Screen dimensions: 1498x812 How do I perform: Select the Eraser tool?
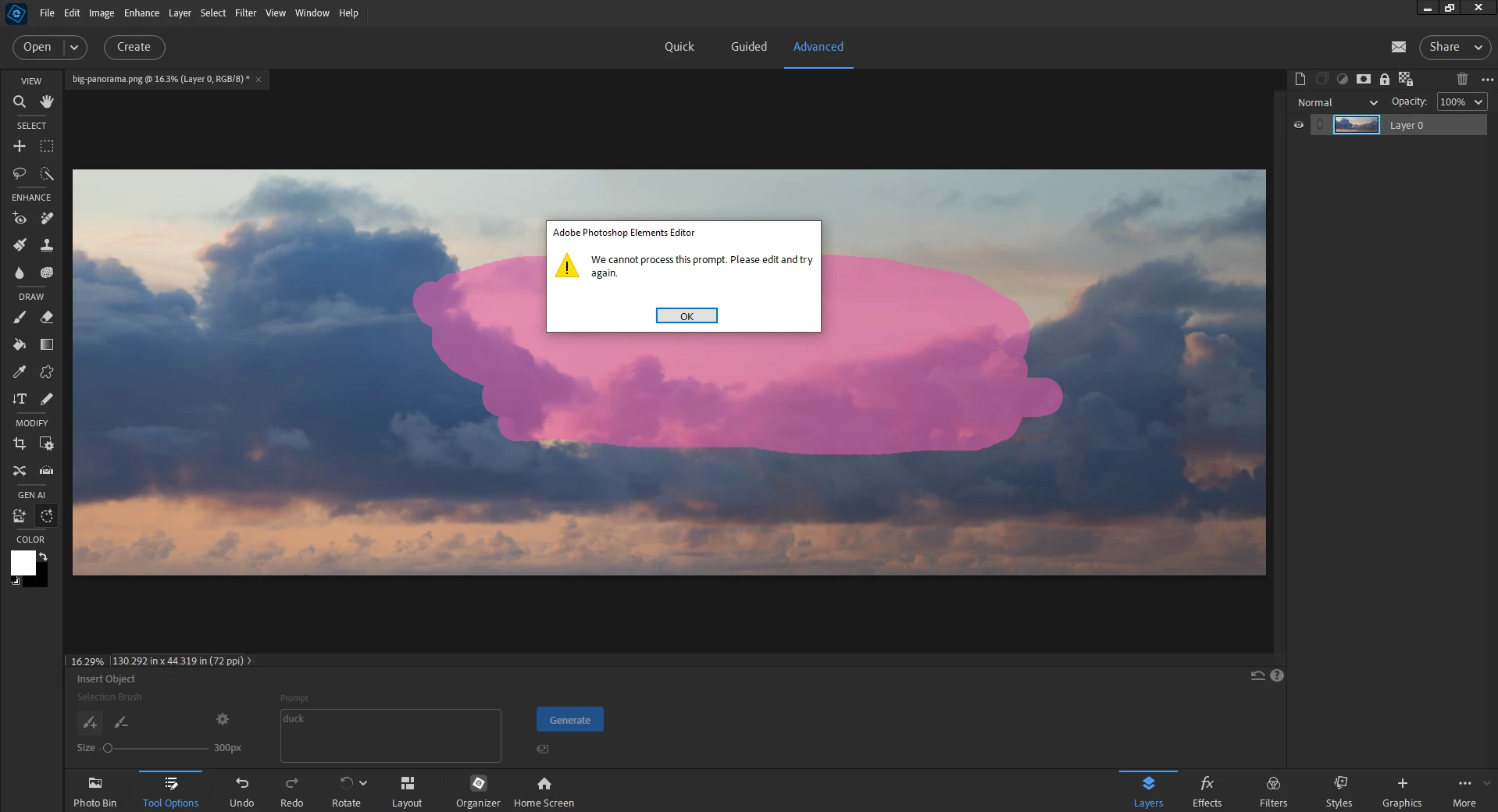click(47, 317)
